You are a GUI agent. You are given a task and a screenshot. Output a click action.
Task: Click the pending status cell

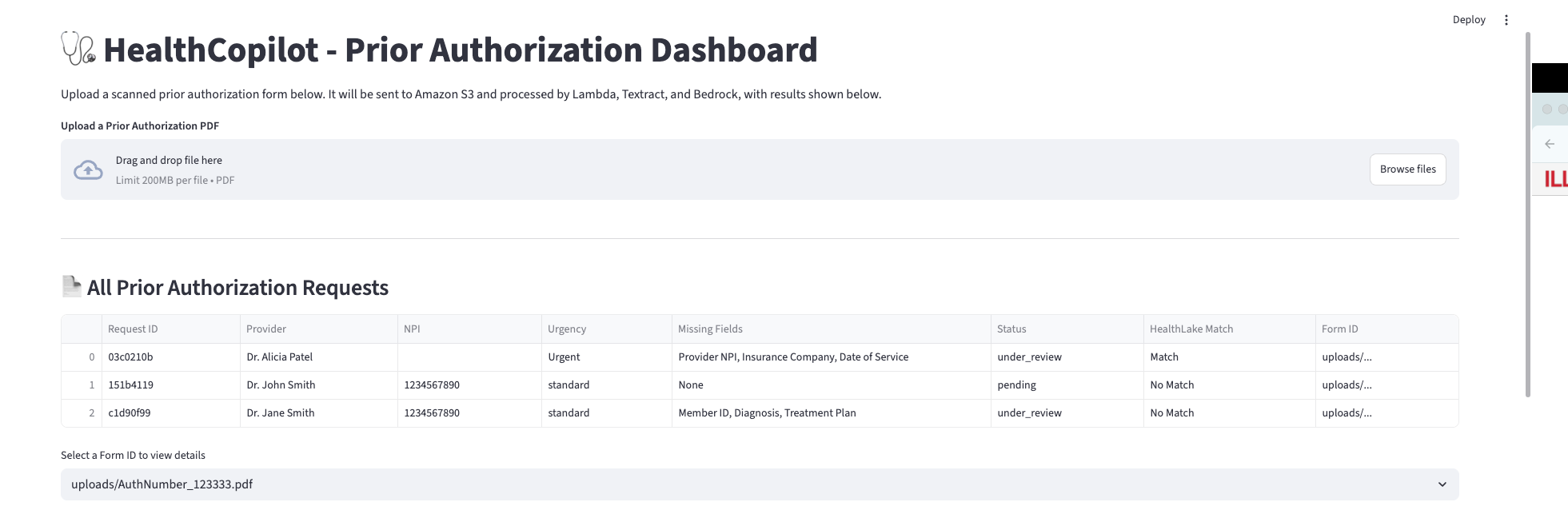click(1067, 385)
